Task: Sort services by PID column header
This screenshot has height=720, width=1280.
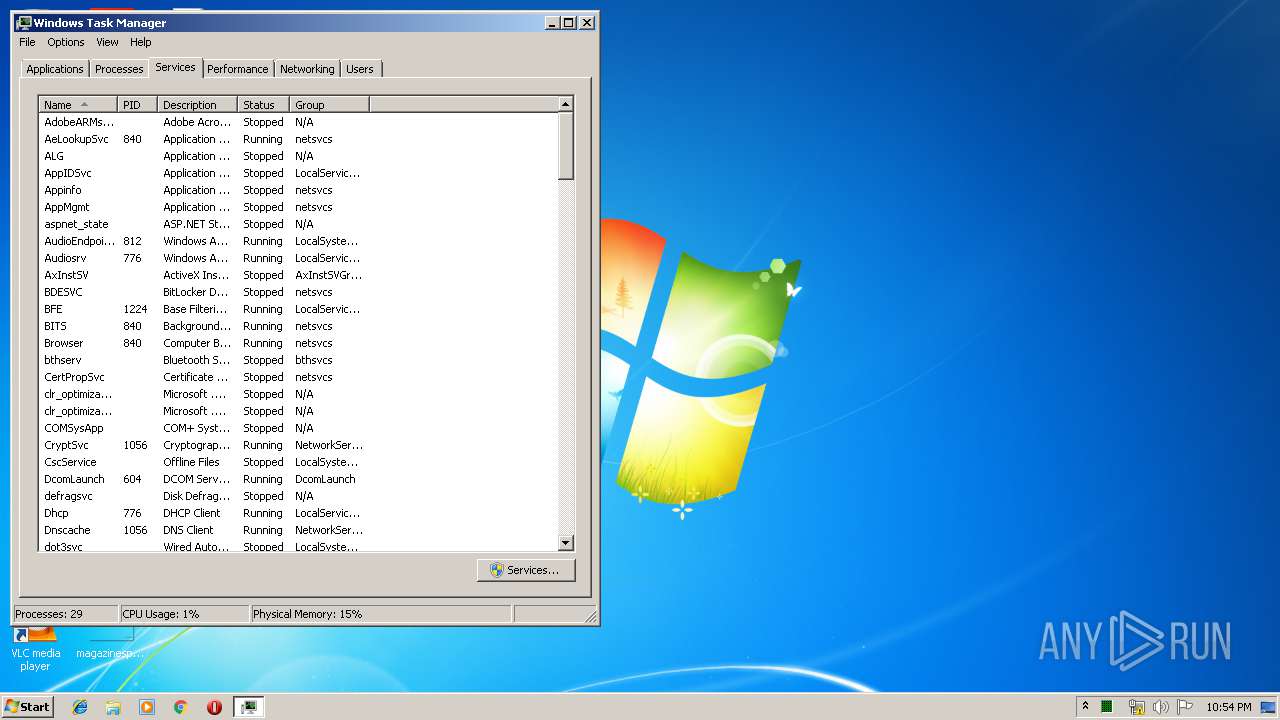Action: coord(138,104)
